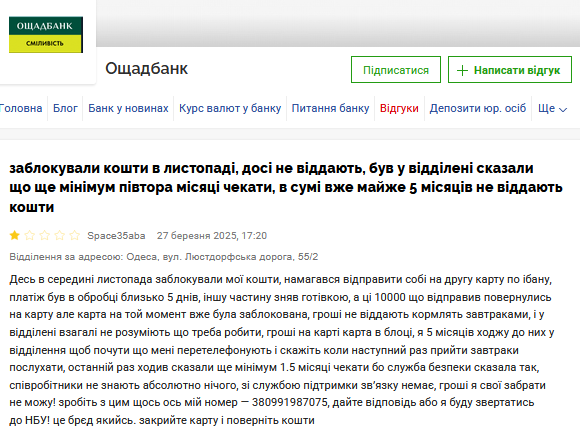Viewport: 580px width, 436px height.
Task: Expand the Ще dropdown menu
Action: 552,108
